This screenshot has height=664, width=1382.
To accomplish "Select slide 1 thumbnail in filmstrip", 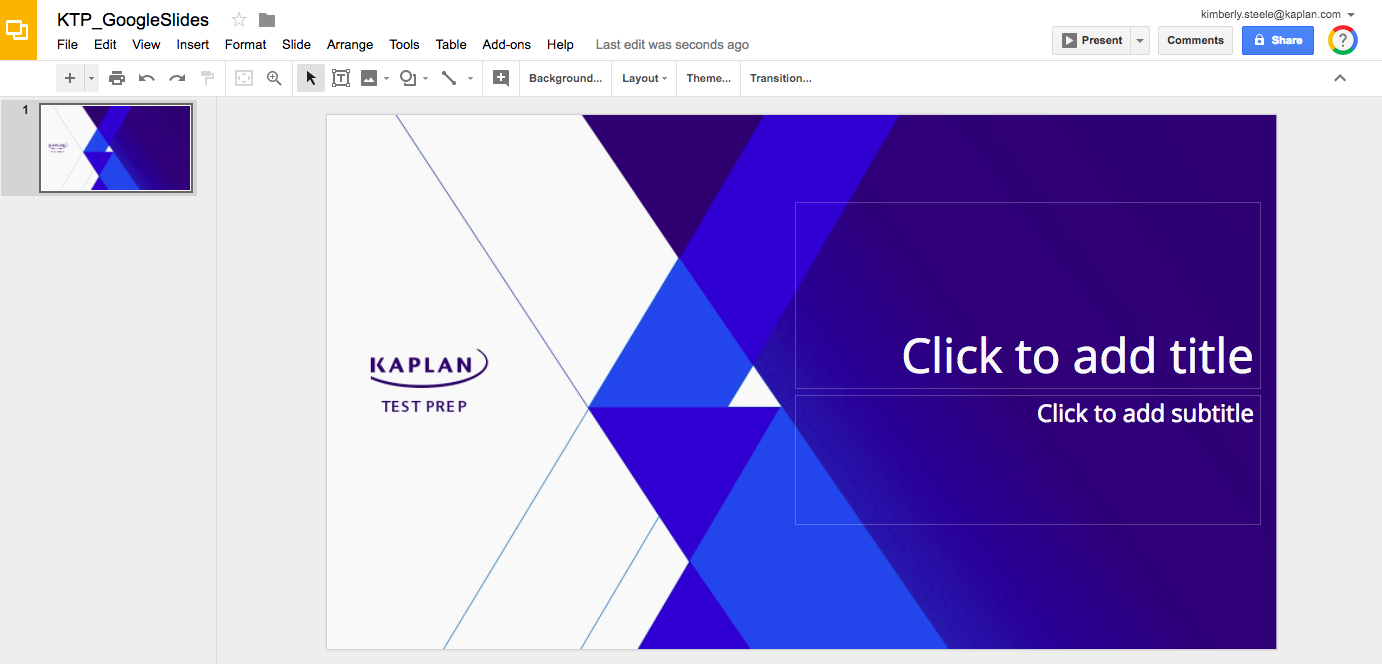I will [x=115, y=148].
